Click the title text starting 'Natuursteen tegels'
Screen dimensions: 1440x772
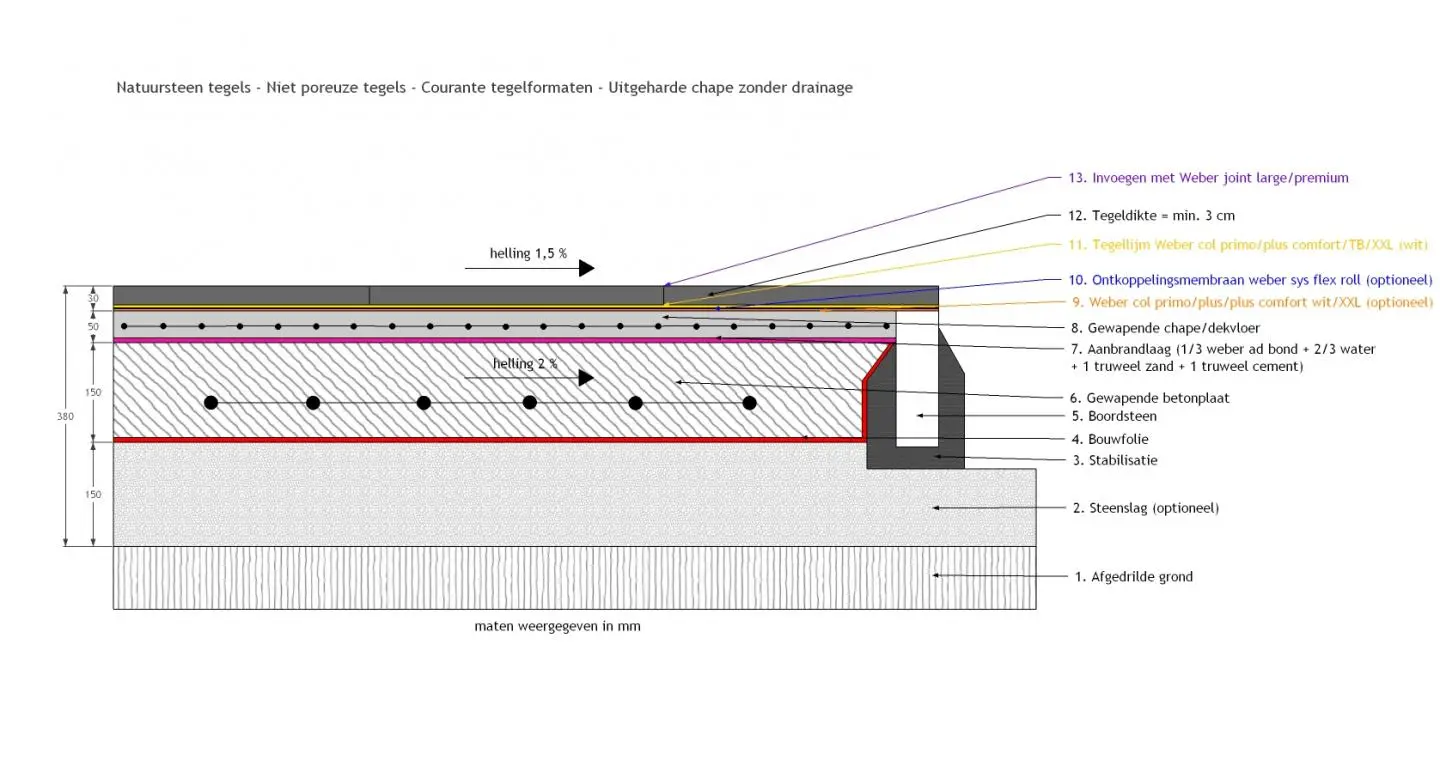point(484,88)
